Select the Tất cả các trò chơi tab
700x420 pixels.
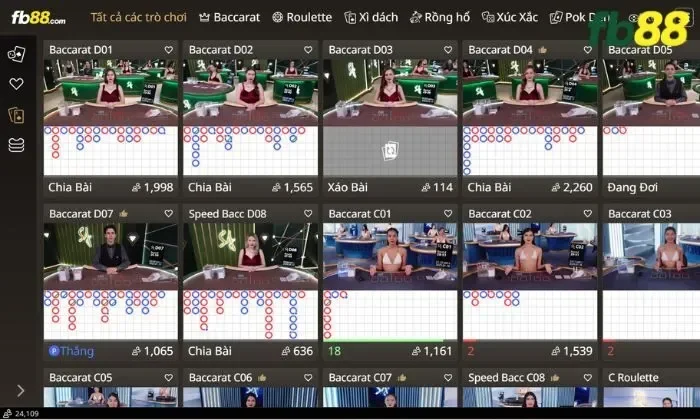139,18
